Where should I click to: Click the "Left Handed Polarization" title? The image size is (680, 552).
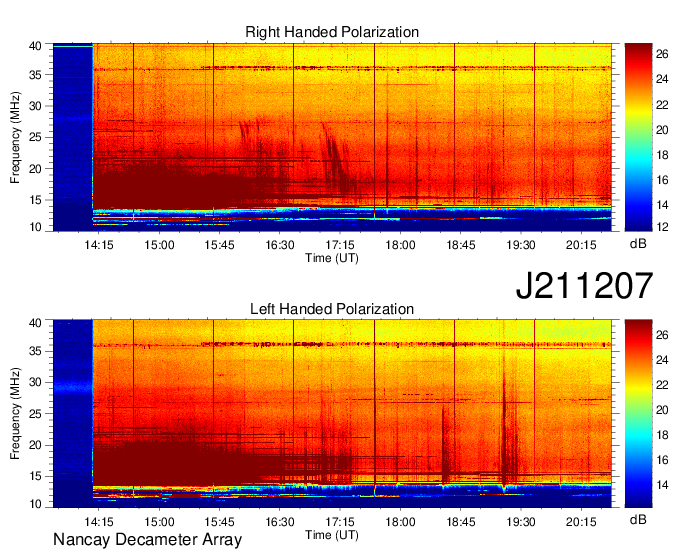332,309
